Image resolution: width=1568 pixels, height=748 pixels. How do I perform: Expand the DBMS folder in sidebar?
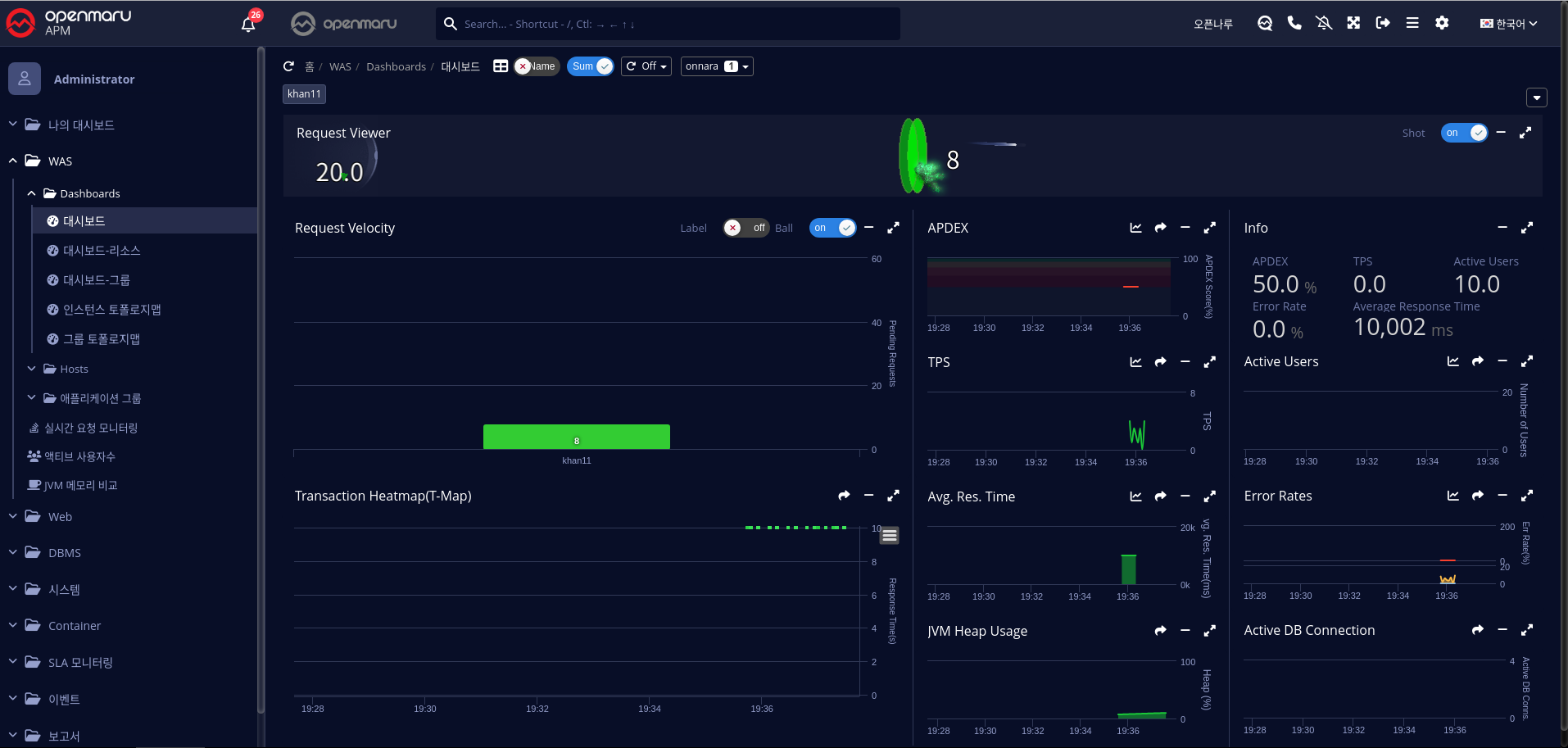coord(64,553)
